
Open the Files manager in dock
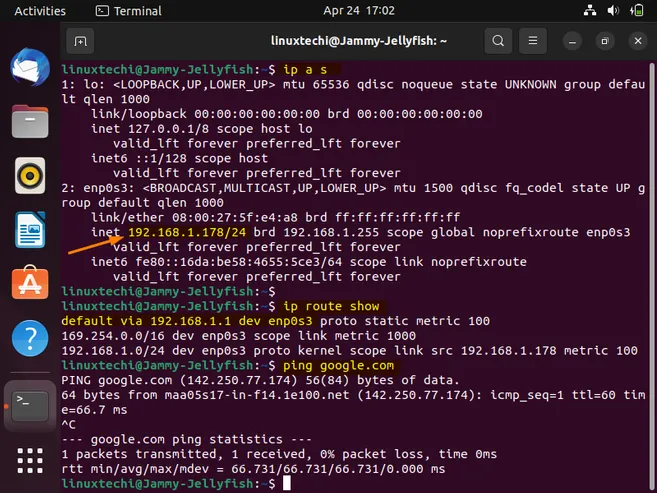click(x=30, y=122)
